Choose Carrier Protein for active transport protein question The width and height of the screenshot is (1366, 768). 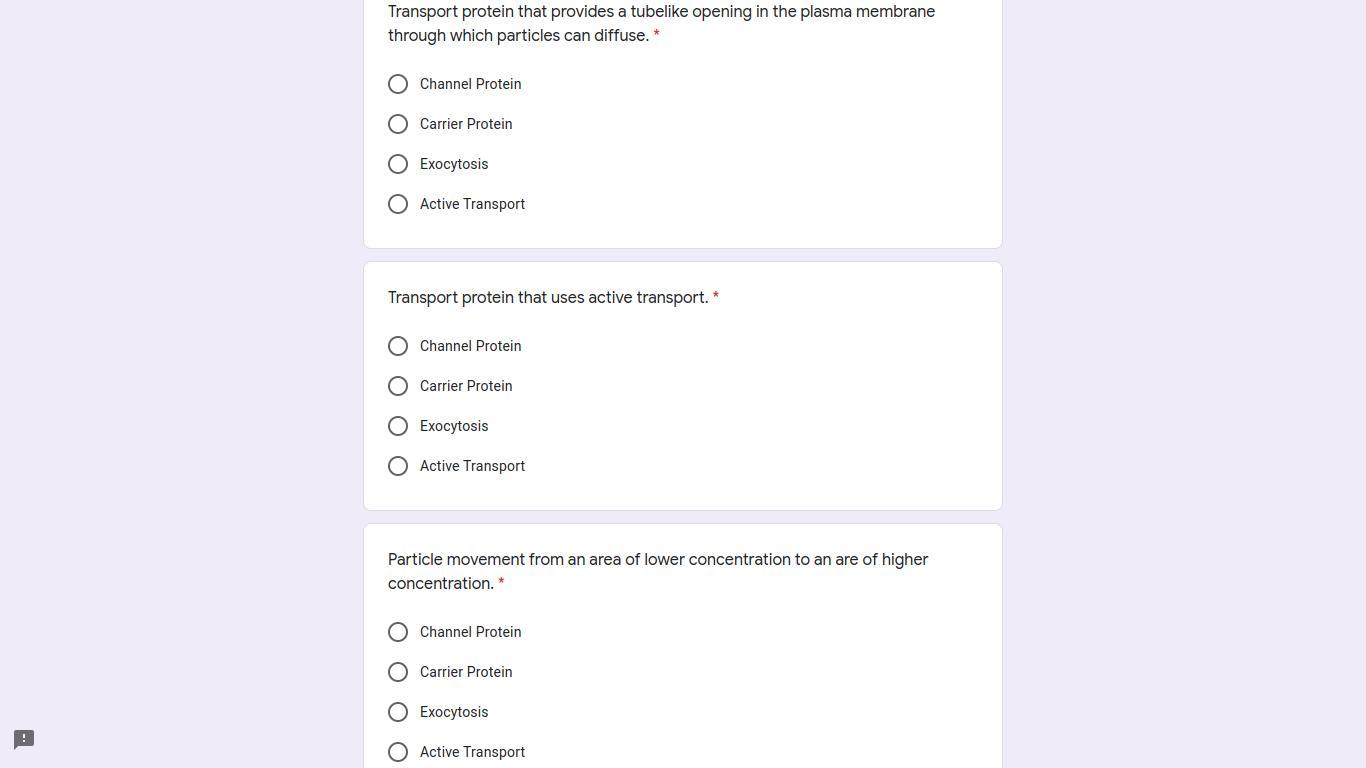coord(398,386)
